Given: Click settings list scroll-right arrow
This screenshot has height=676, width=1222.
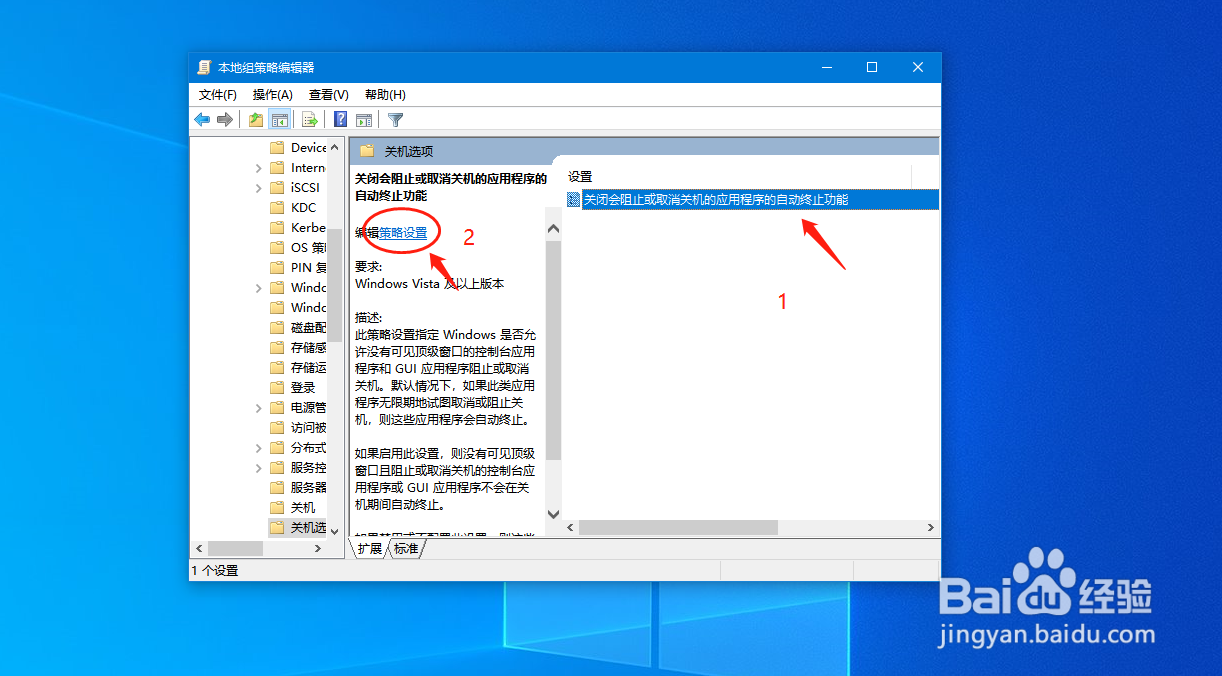Looking at the screenshot, I should point(930,528).
